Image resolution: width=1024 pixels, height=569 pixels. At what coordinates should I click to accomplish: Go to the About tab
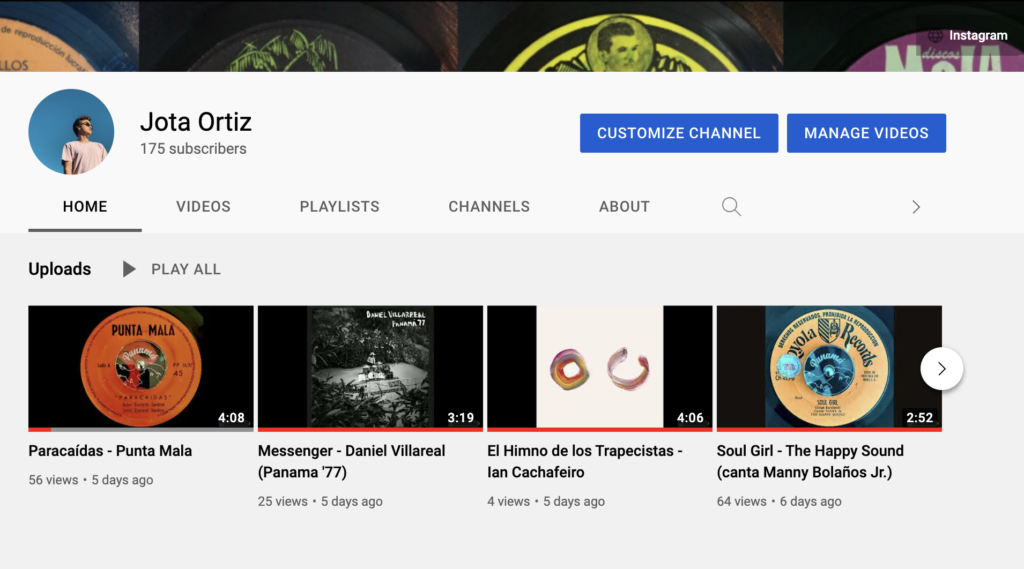(x=624, y=206)
